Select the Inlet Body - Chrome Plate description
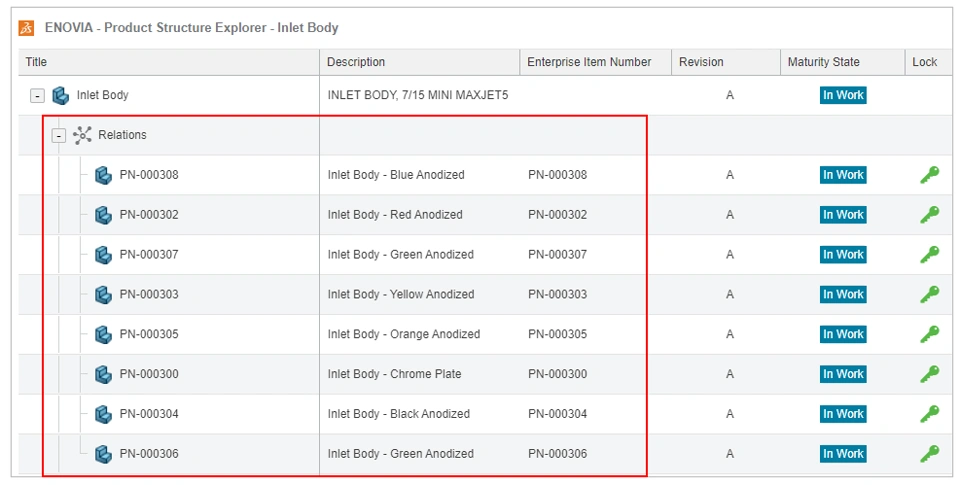 click(394, 374)
